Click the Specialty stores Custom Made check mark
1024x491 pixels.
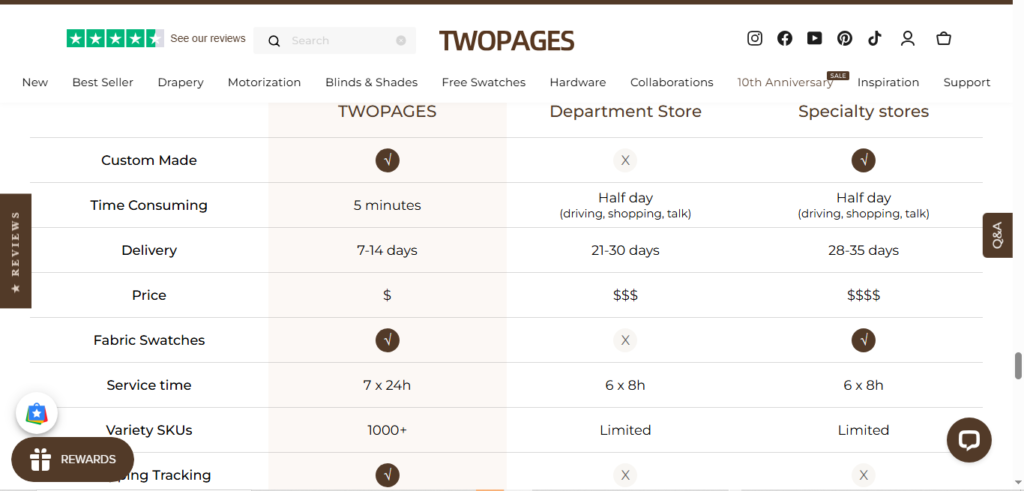[863, 160]
